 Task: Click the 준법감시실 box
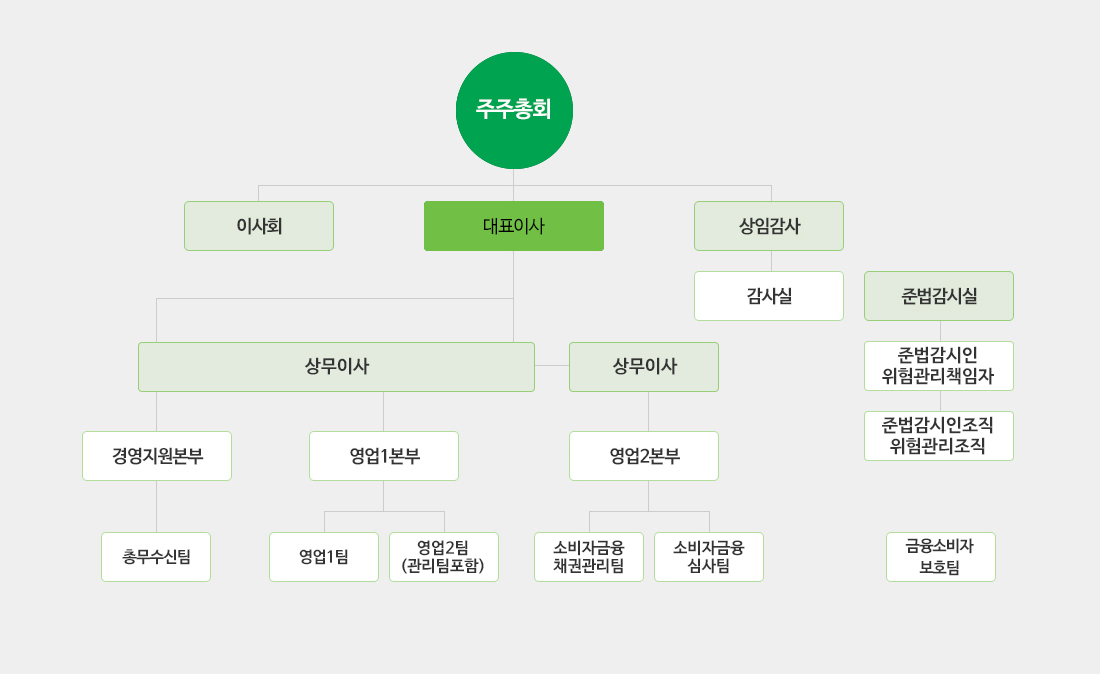(x=939, y=296)
